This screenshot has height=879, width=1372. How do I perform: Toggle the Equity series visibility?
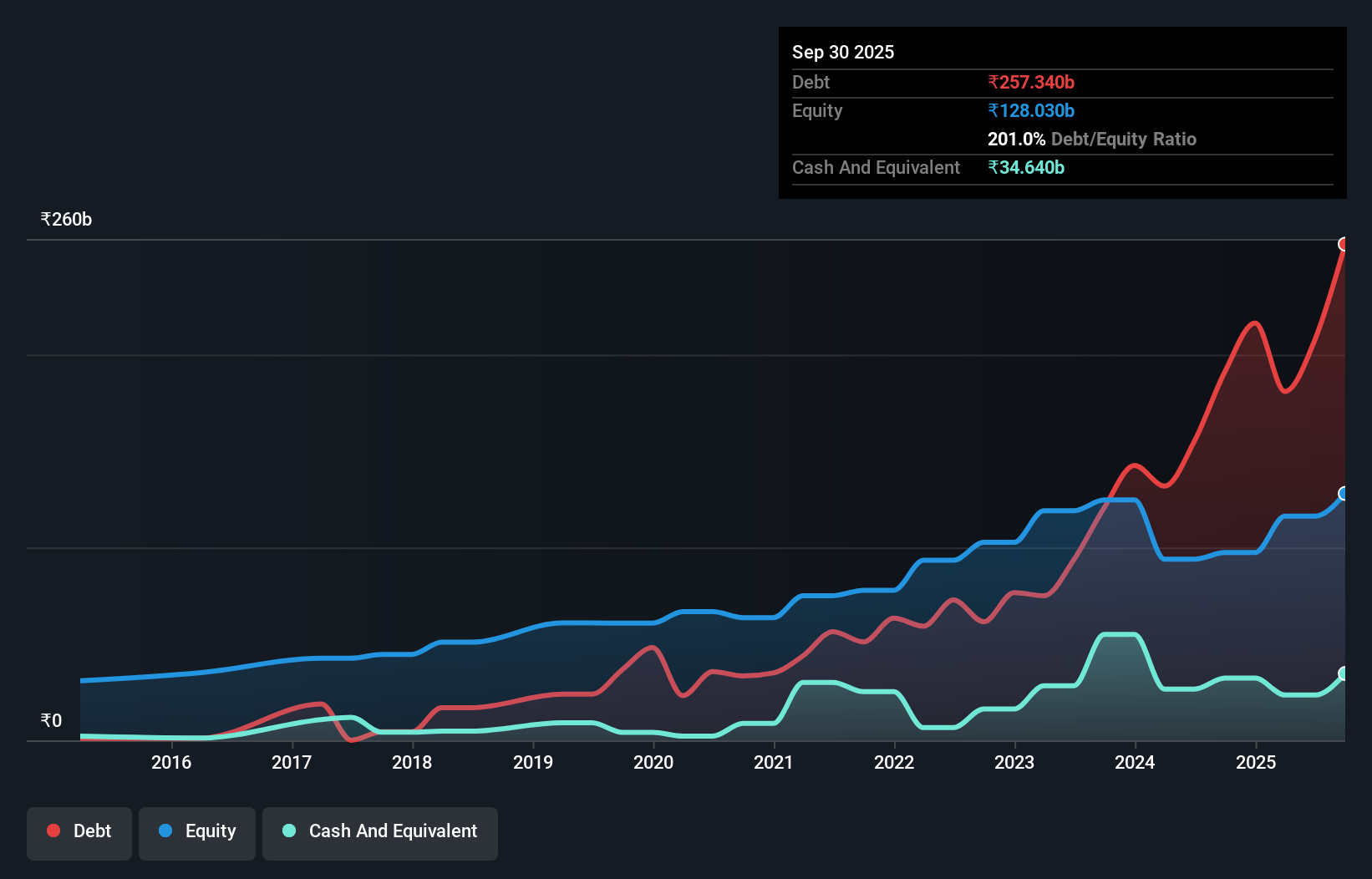coord(196,831)
